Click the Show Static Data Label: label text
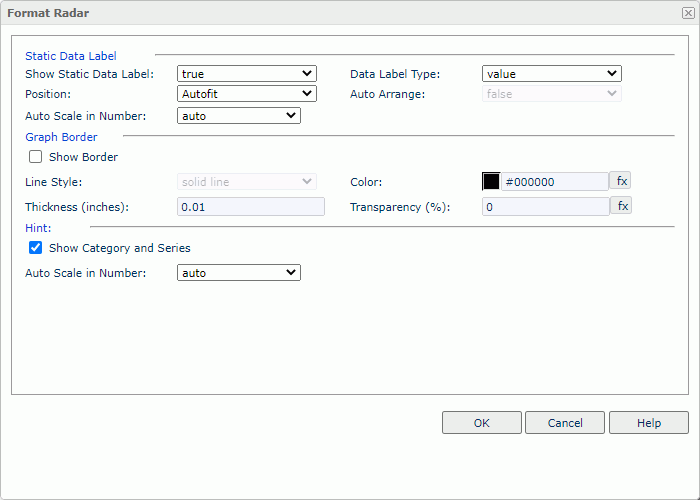 (x=89, y=74)
